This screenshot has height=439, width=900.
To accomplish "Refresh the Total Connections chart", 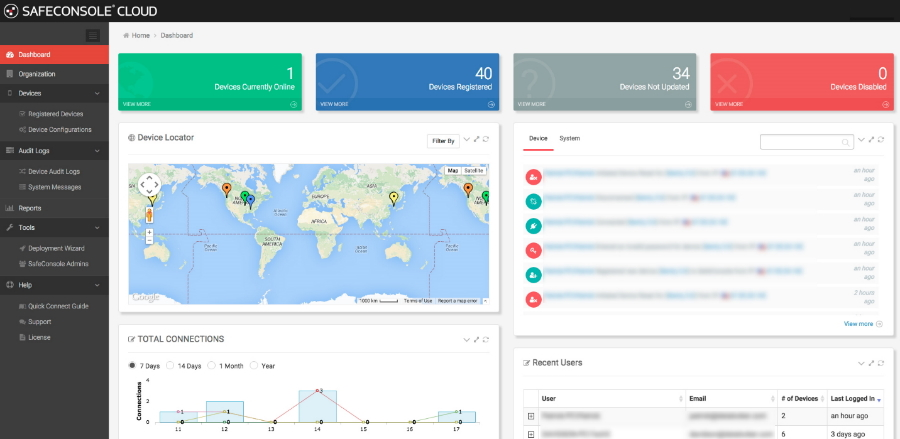I will 486,340.
